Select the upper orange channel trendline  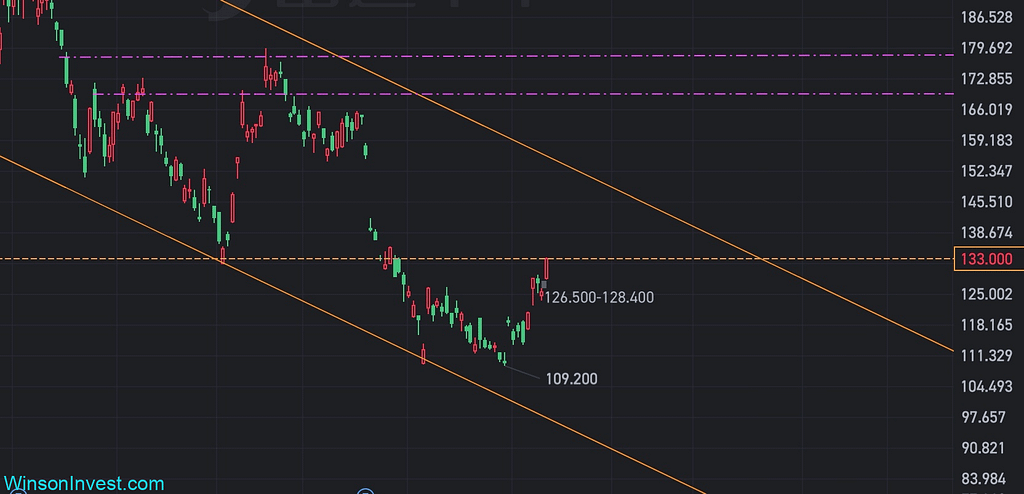coord(600,181)
